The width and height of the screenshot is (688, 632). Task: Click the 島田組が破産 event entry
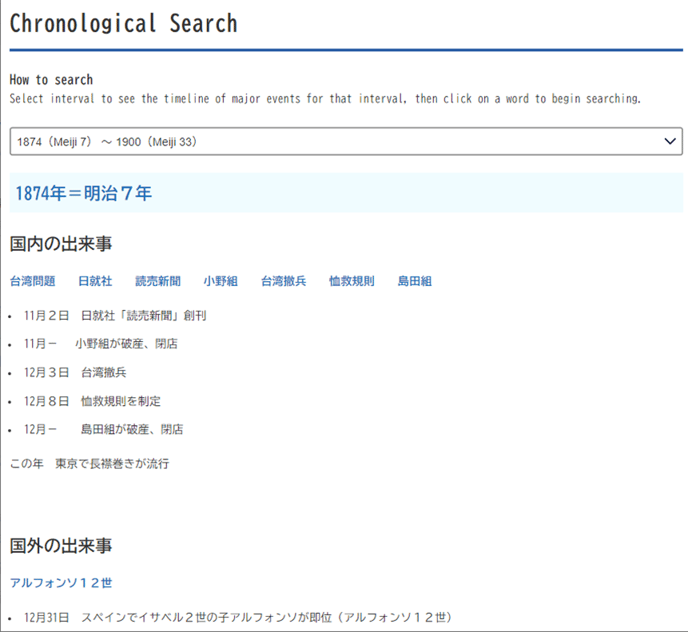pyautogui.click(x=103, y=429)
